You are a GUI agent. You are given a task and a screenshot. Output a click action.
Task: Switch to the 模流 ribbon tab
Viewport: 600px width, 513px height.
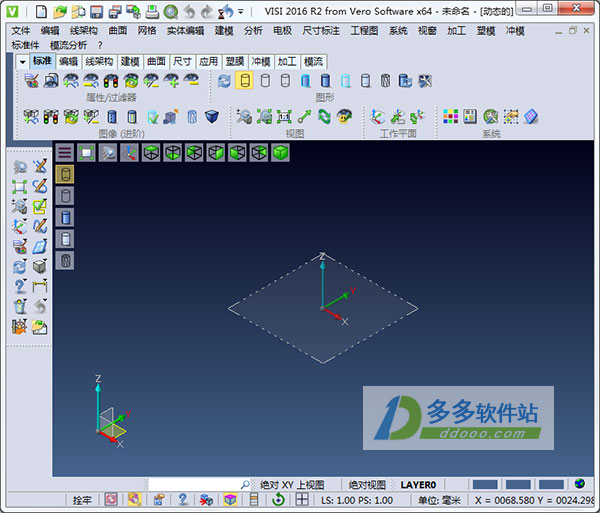[313, 62]
